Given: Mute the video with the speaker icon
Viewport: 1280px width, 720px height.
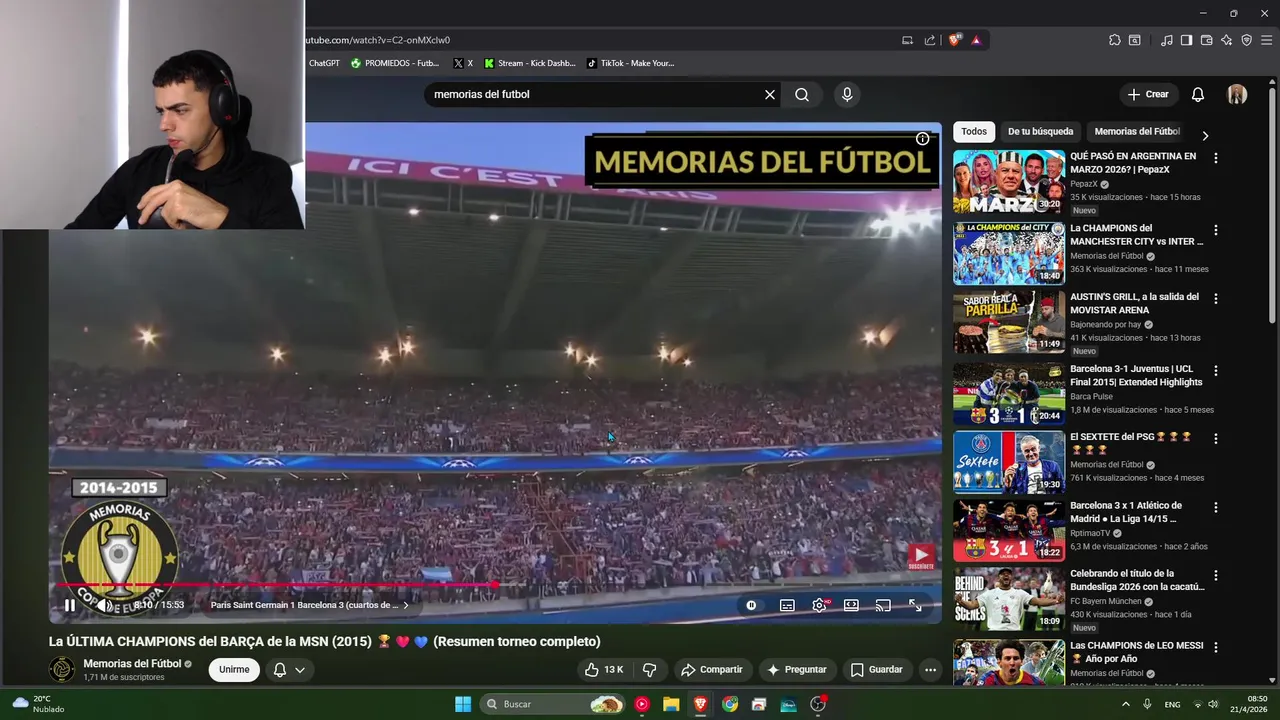Looking at the screenshot, I should [103, 605].
